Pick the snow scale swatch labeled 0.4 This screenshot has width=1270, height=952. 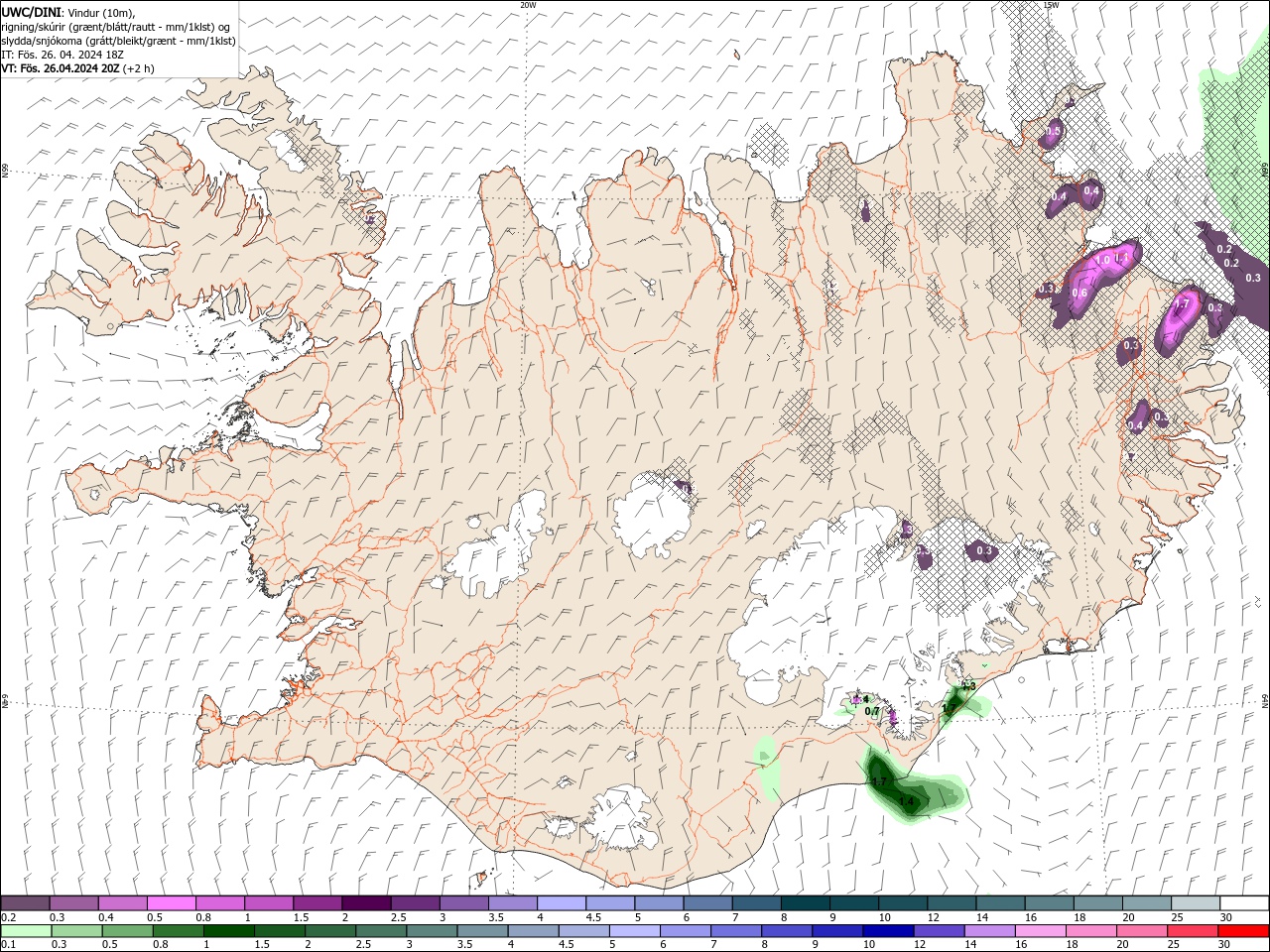pyautogui.click(x=122, y=903)
